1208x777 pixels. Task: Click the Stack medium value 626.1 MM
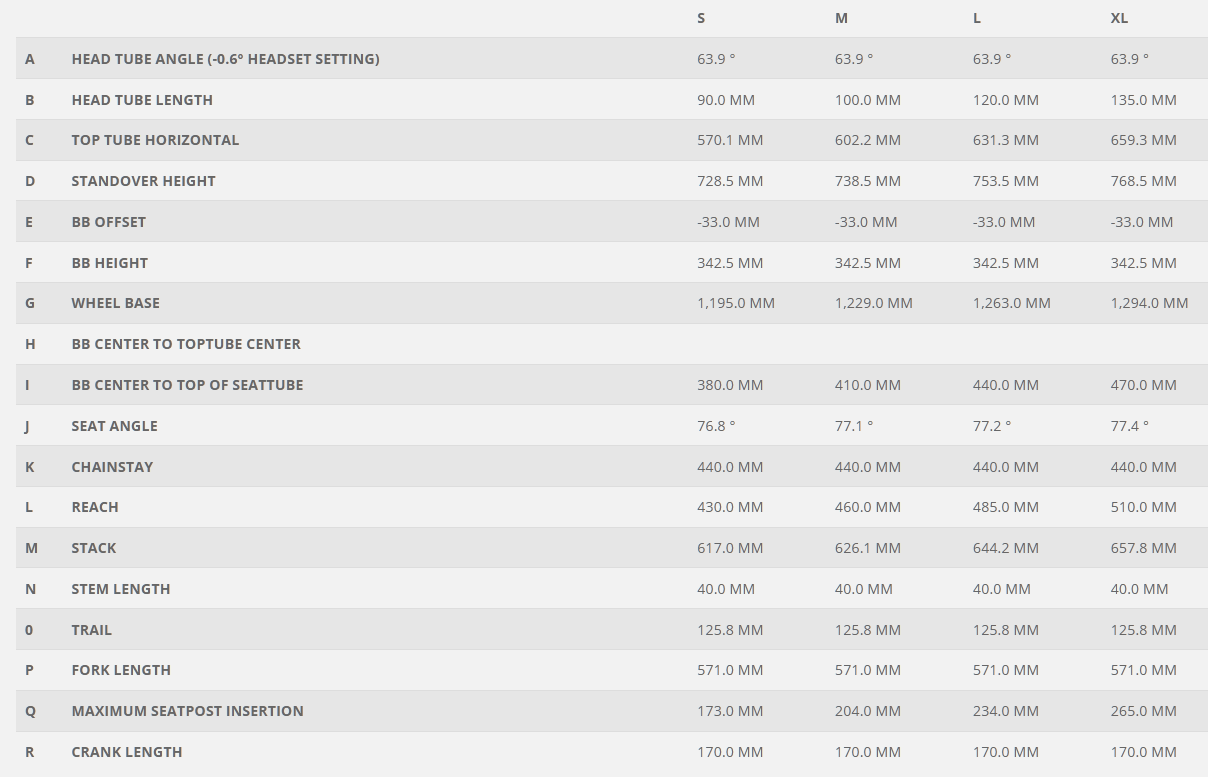click(x=868, y=548)
